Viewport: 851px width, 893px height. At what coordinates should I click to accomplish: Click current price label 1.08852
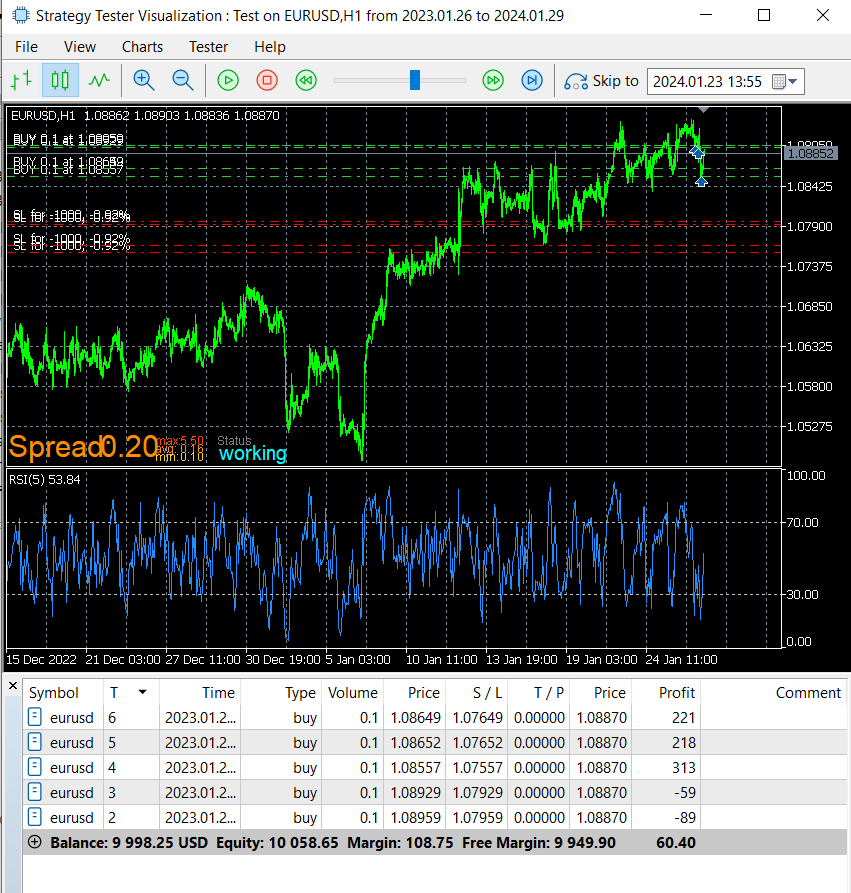tap(811, 153)
